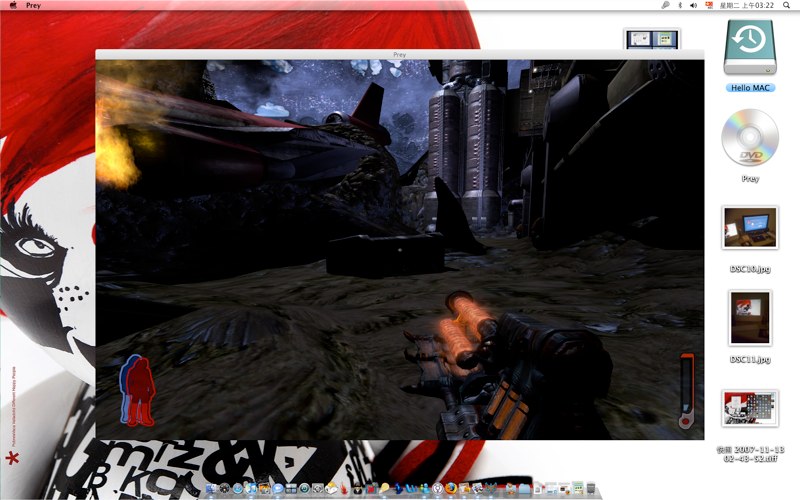Launch iTunes from the Dock

click(x=251, y=488)
